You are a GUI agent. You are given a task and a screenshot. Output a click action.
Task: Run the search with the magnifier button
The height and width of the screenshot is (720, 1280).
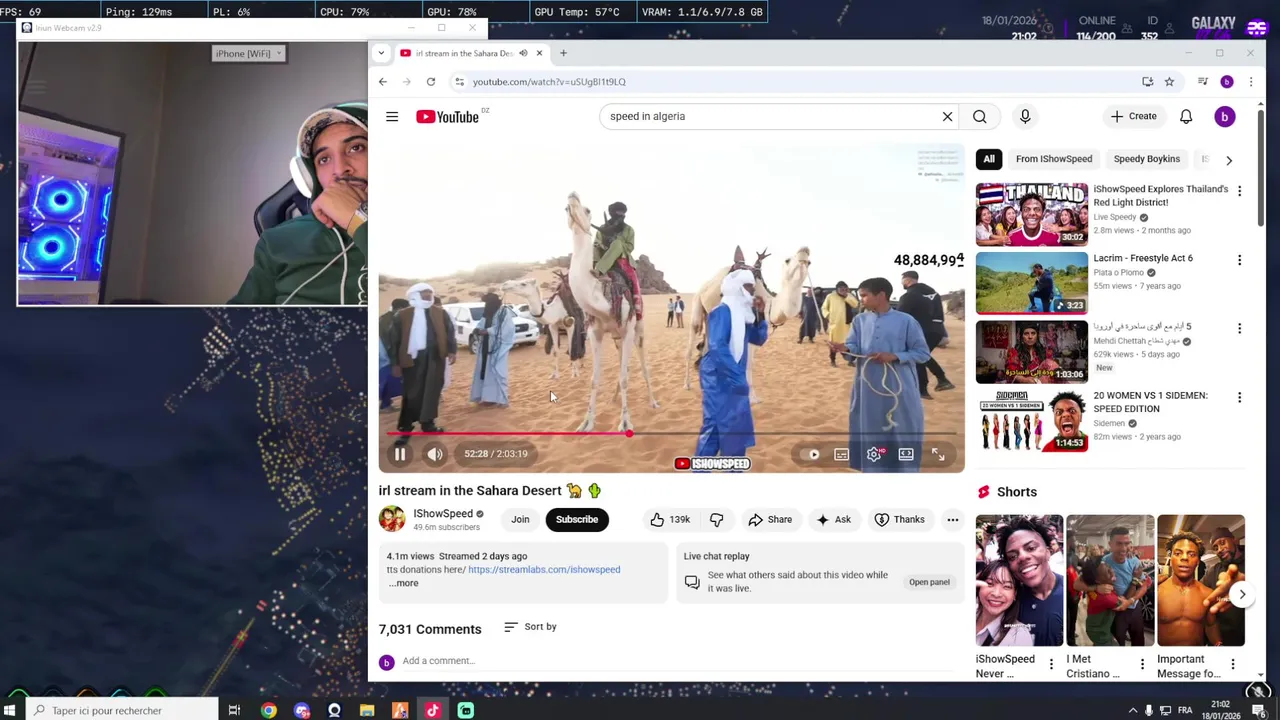979,116
